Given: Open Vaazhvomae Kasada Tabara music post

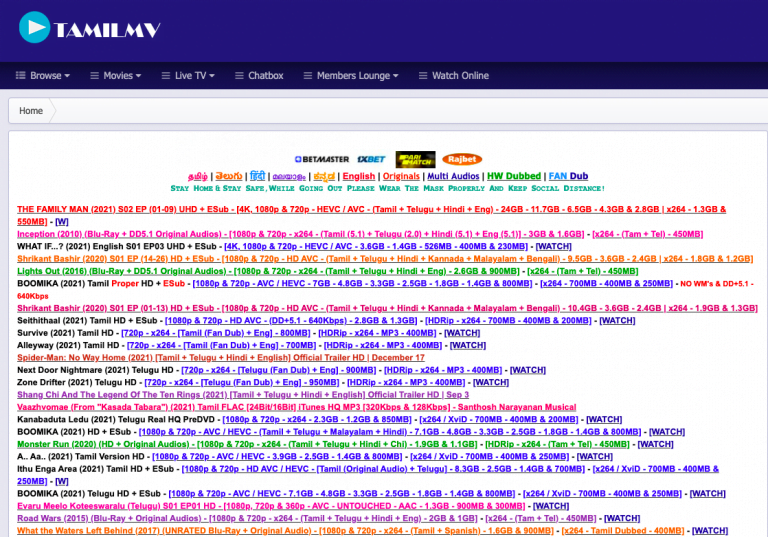Looking at the screenshot, I should (296, 407).
